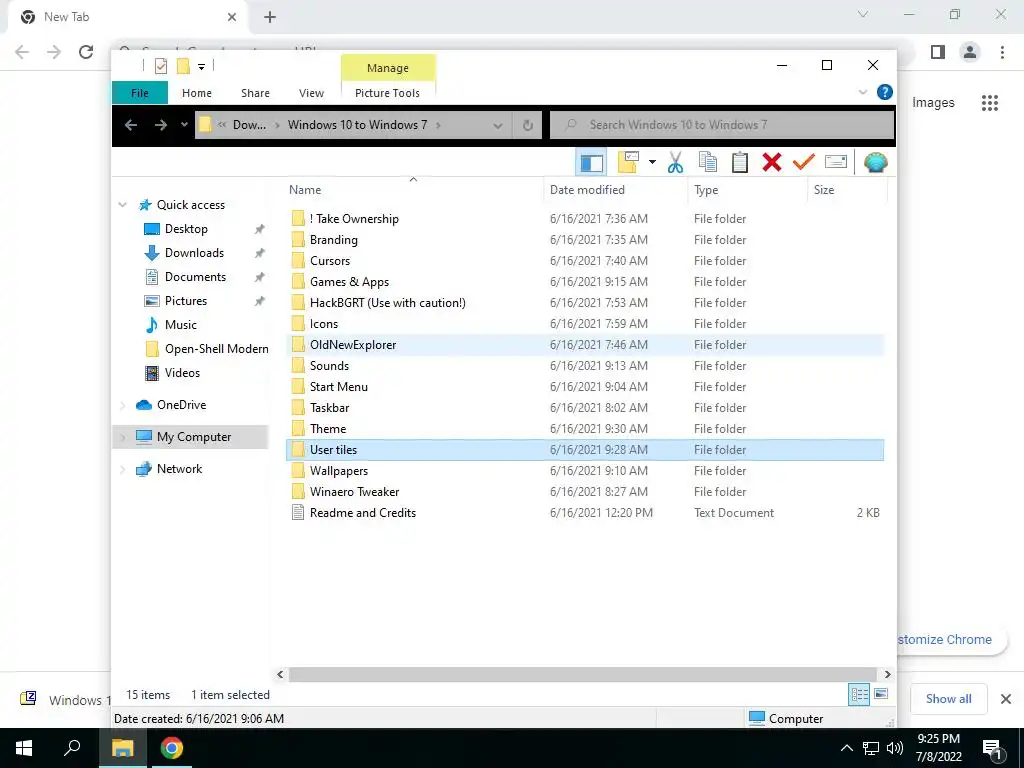1024x768 pixels.
Task: Click the folder options toolbar icon
Action: (628, 163)
